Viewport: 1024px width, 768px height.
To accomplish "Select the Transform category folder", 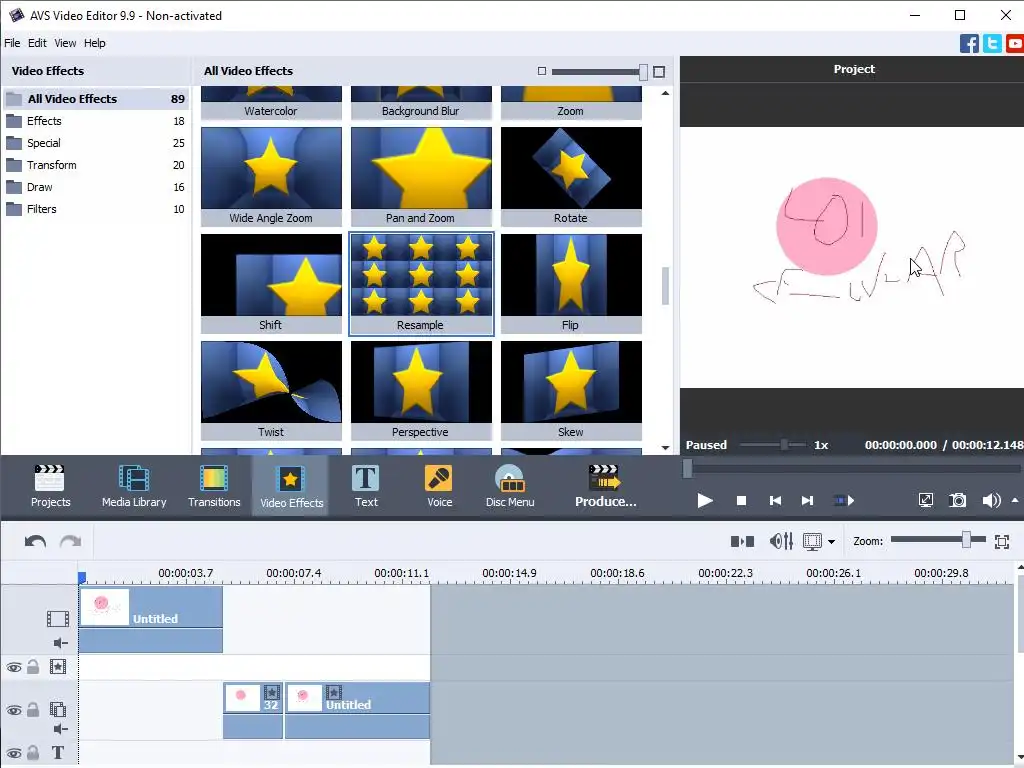I will click(x=96, y=165).
